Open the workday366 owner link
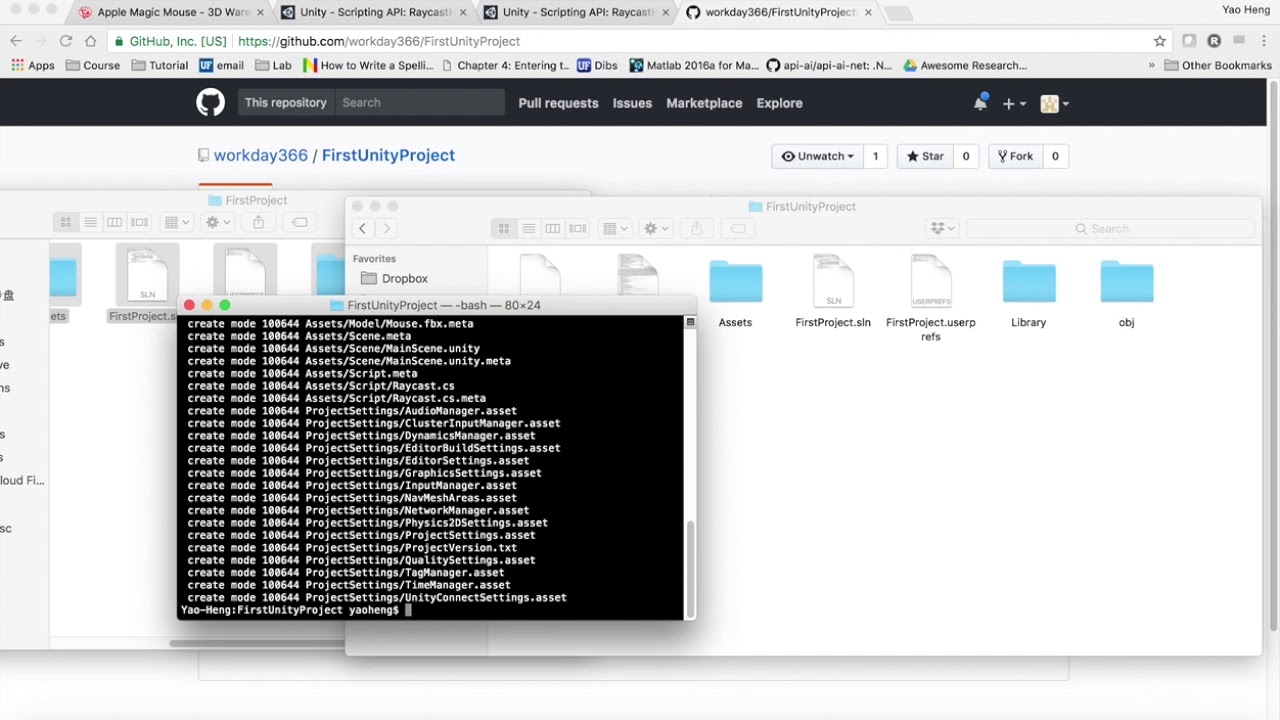The height and width of the screenshot is (720, 1280). coord(261,155)
